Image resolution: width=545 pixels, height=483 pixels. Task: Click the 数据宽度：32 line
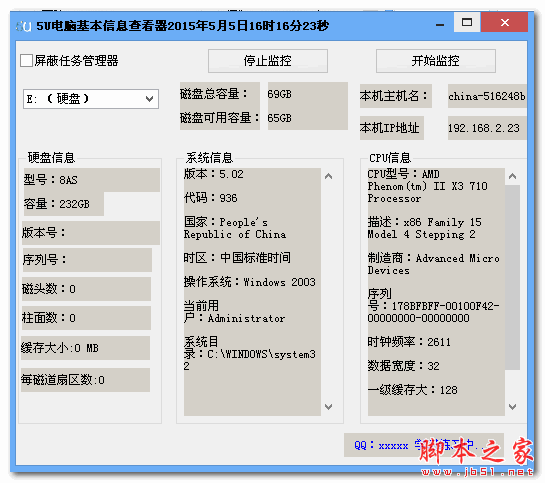click(x=404, y=366)
